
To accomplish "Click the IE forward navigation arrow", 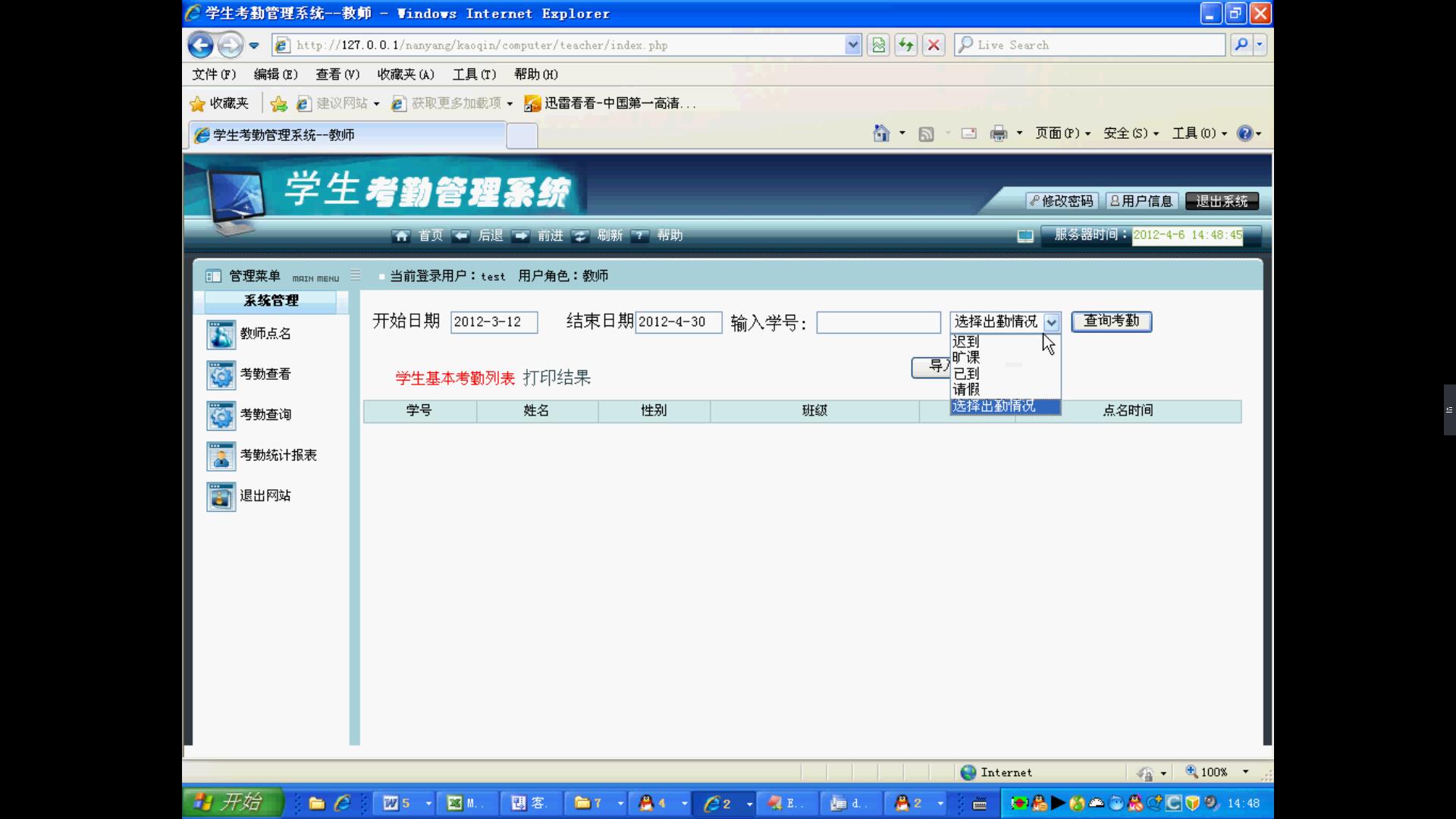I will click(230, 45).
